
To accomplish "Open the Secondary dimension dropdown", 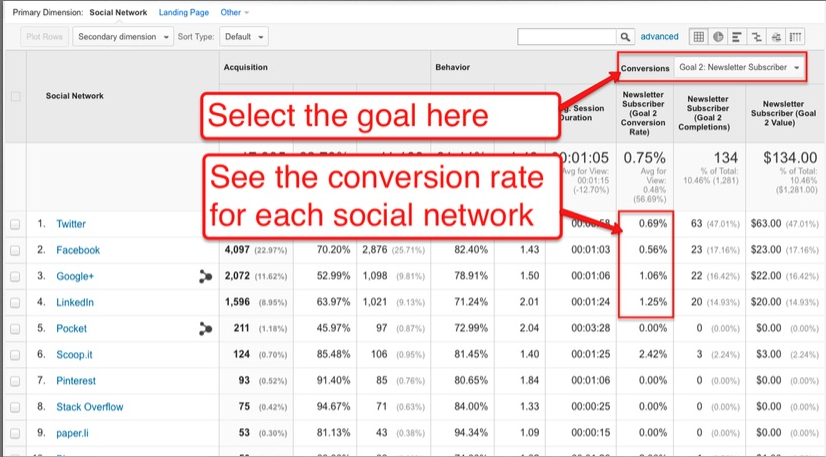I will pyautogui.click(x=123, y=37).
